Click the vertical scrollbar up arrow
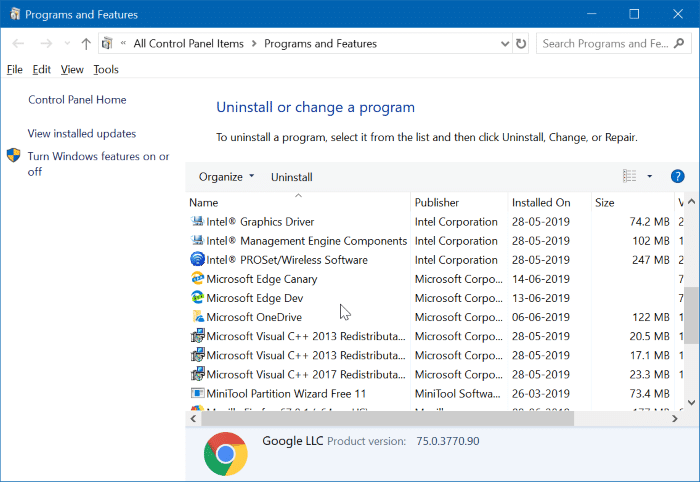700x482 pixels. tap(691, 201)
